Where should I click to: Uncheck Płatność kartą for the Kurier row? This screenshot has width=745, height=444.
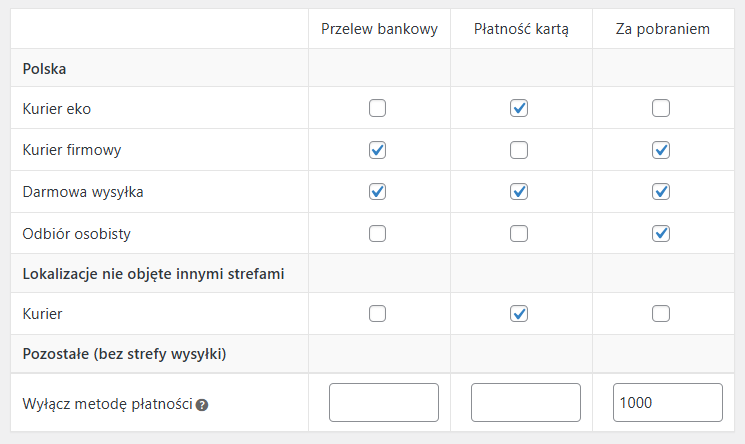tap(519, 314)
